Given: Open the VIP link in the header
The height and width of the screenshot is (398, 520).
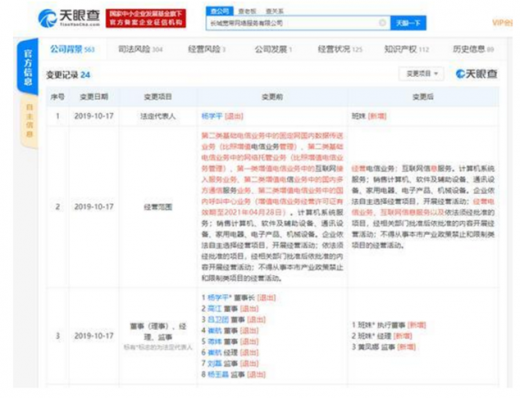Looking at the screenshot, I should 502,23.
